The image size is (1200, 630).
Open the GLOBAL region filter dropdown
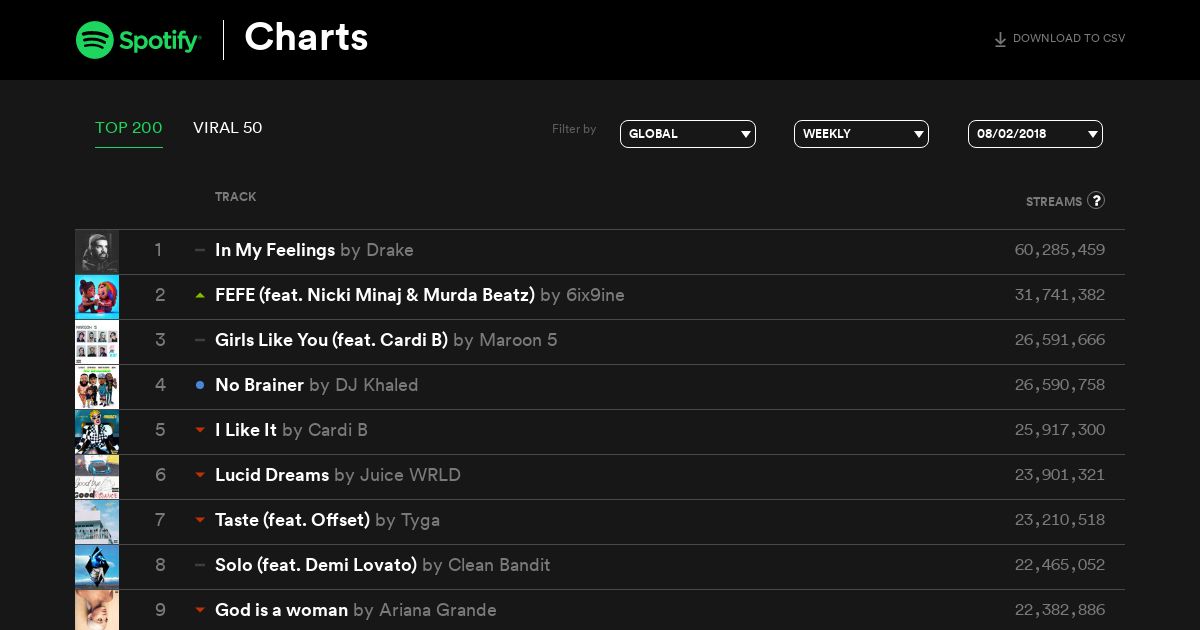688,134
